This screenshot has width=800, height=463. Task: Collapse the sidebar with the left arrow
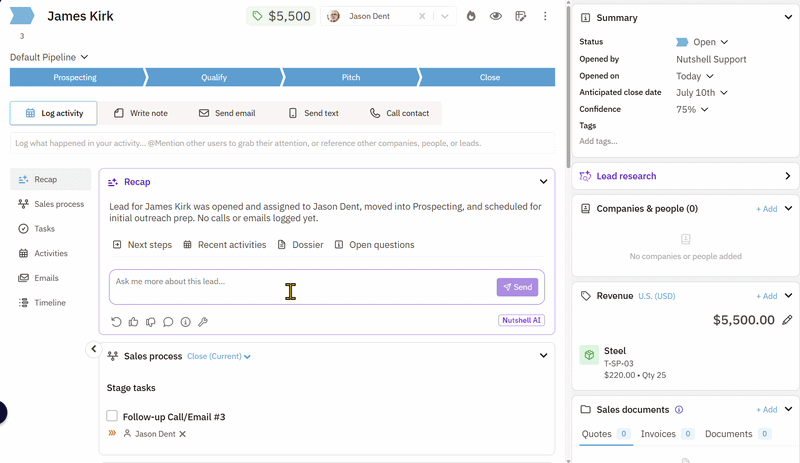pos(93,350)
